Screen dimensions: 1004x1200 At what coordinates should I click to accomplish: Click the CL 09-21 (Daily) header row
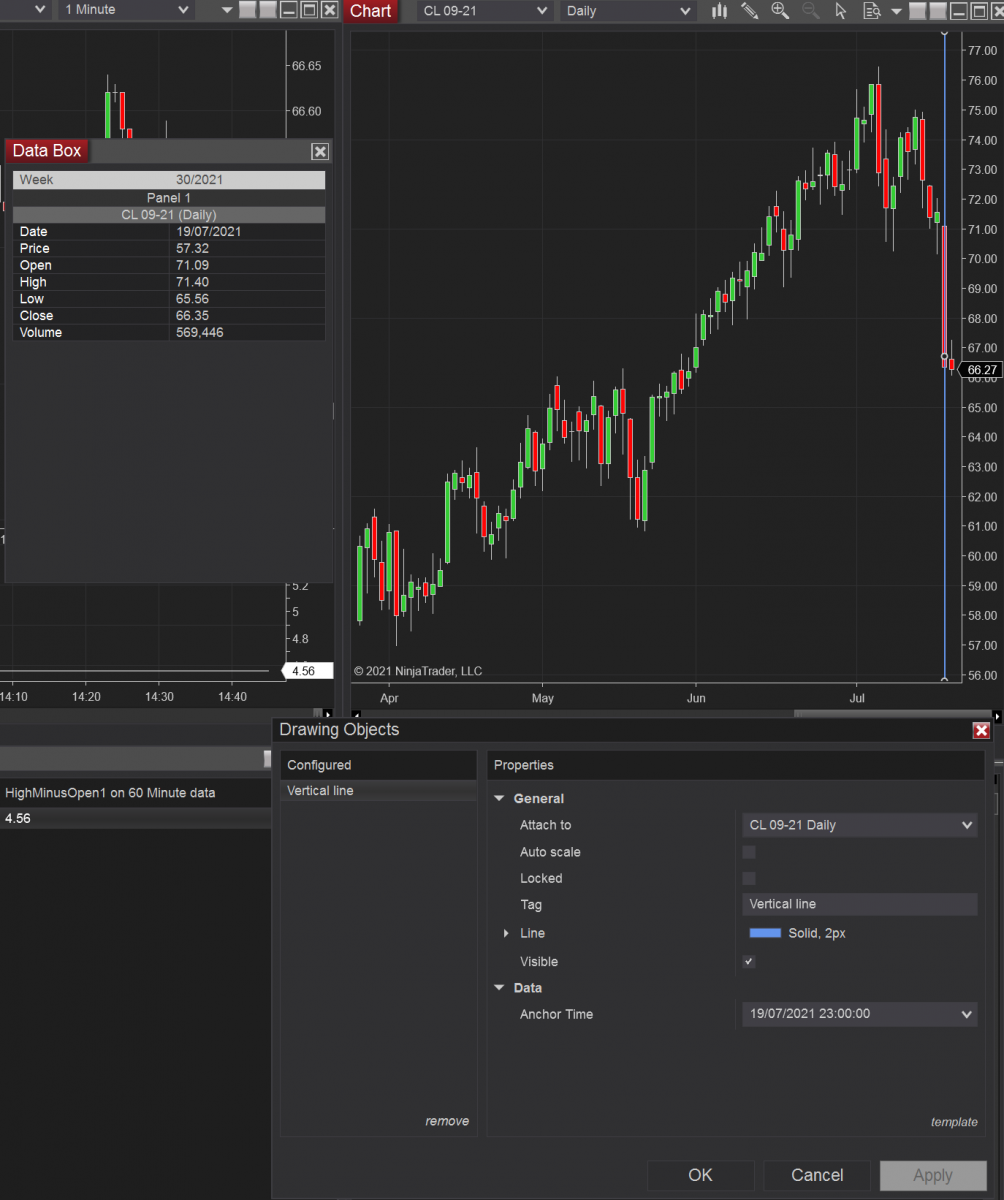coord(169,215)
